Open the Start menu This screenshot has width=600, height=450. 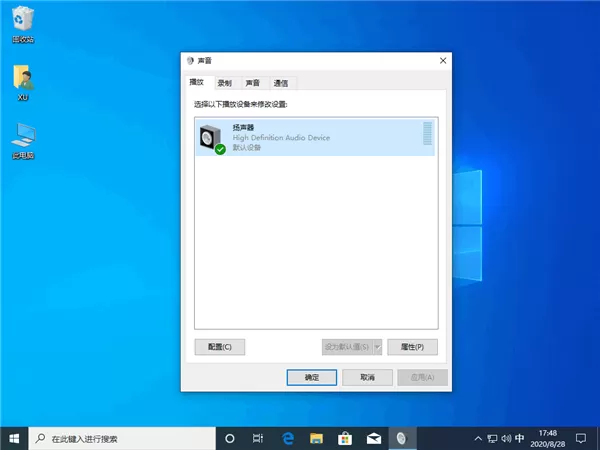point(14,439)
